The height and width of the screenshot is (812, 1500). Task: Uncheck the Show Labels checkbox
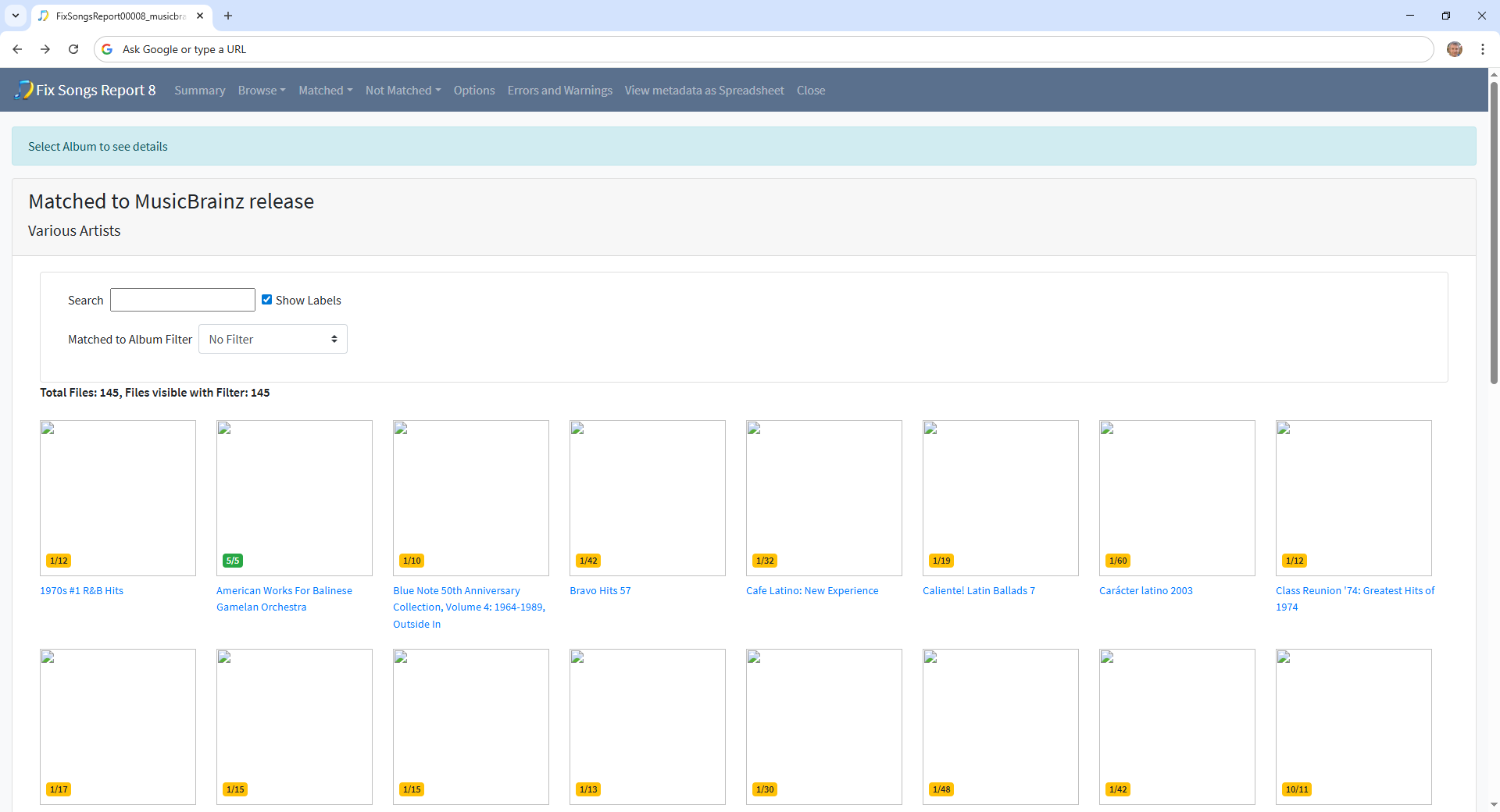click(x=267, y=300)
